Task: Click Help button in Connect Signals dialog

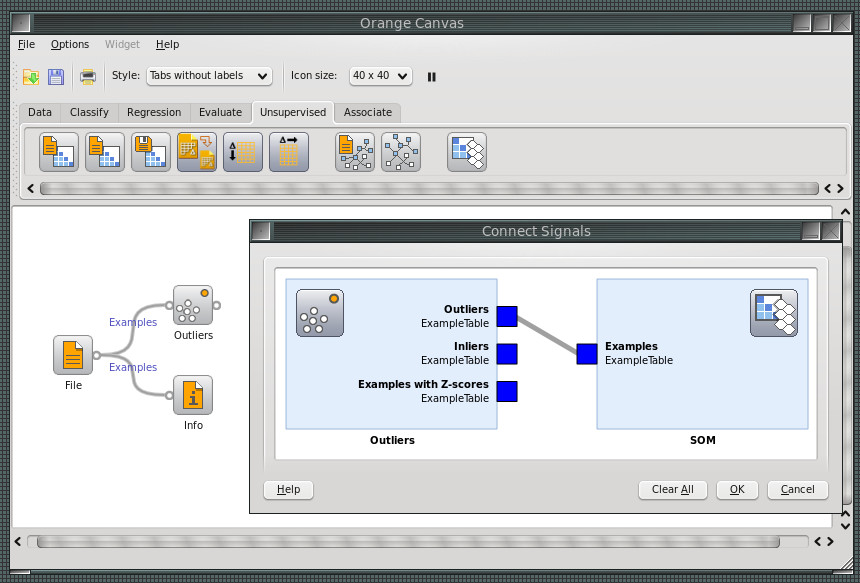Action: pos(288,490)
